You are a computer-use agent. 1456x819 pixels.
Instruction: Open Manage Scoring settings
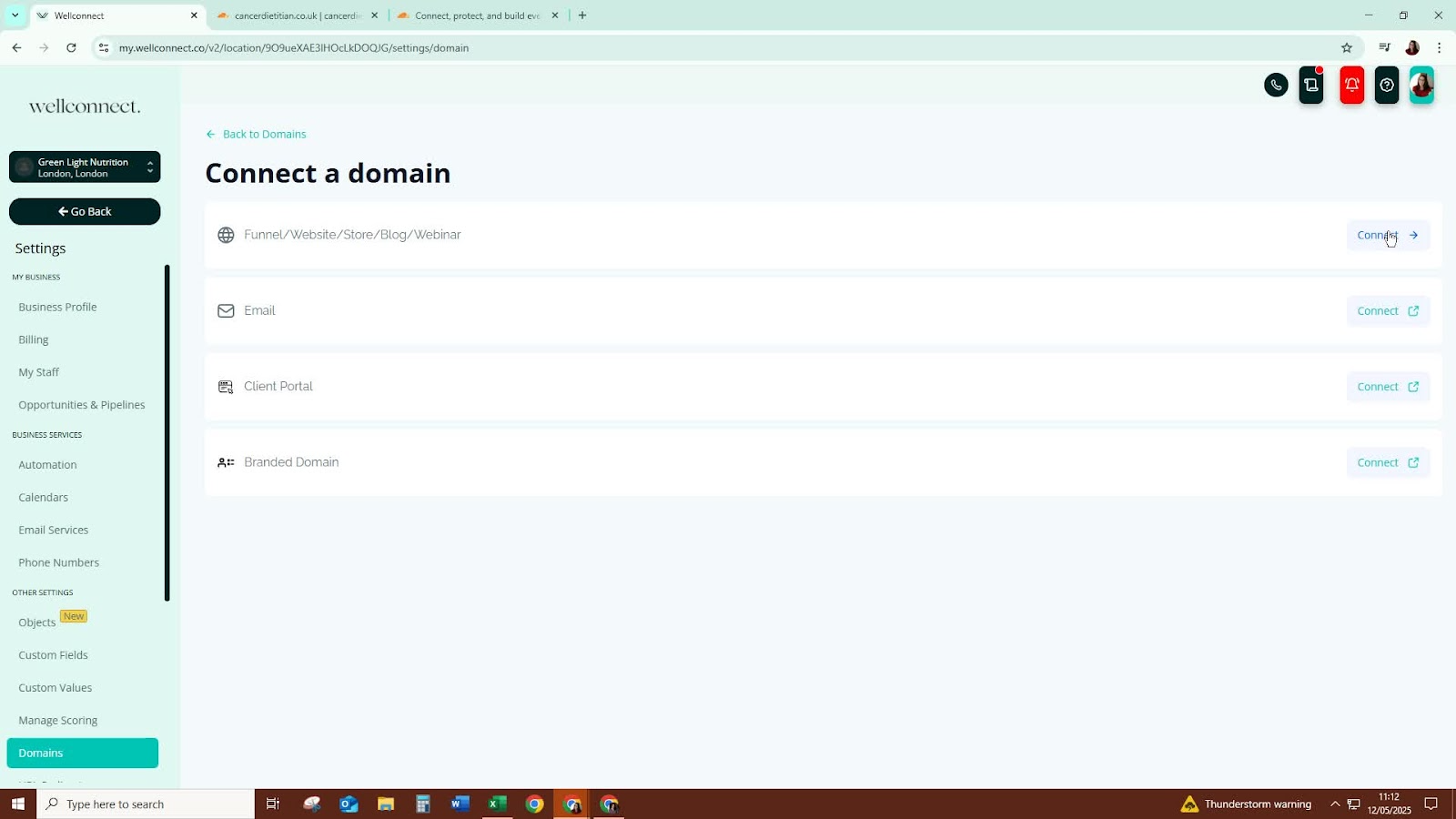coord(58,721)
